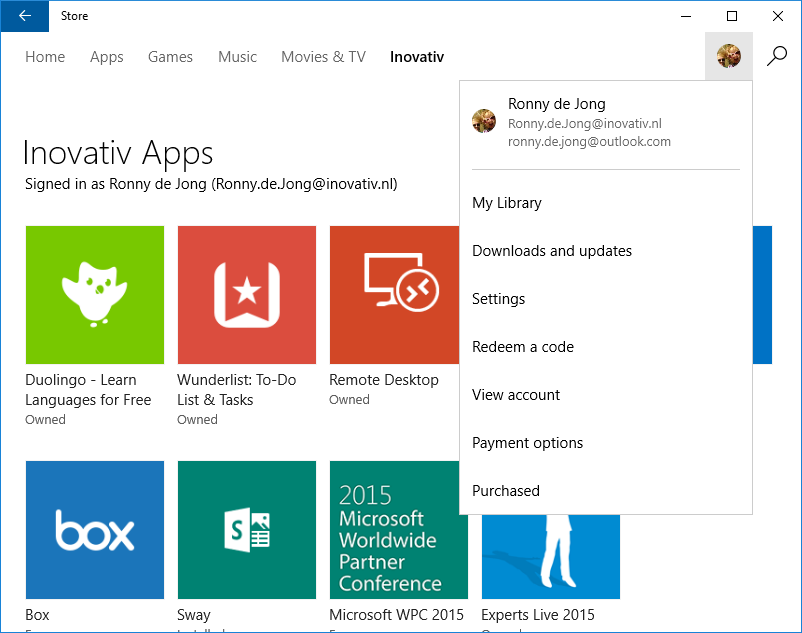The width and height of the screenshot is (802, 633).
Task: Open the Wunderlist To-Do tile
Action: tap(246, 294)
